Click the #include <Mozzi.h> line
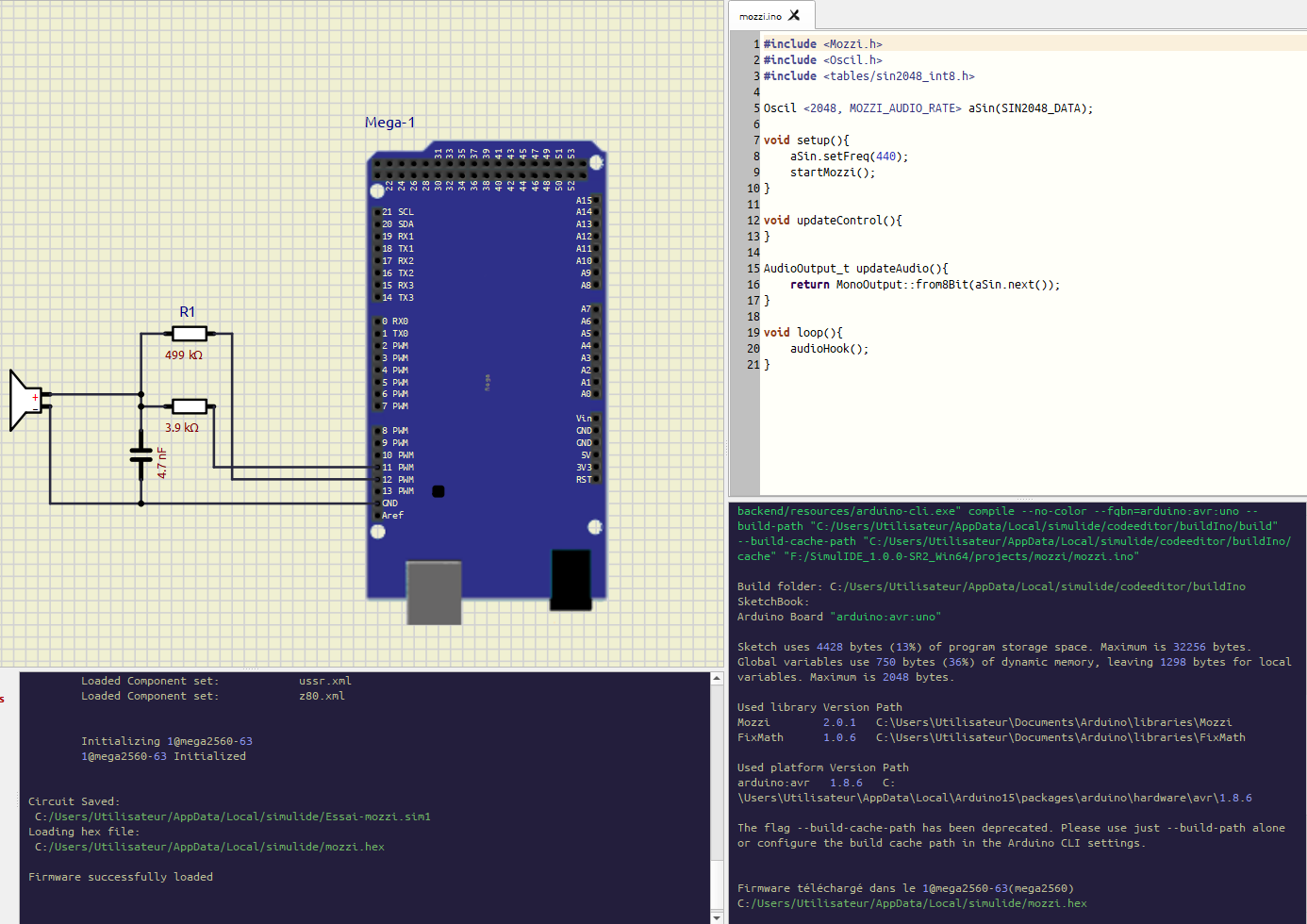The width and height of the screenshot is (1307, 924). [x=822, y=44]
